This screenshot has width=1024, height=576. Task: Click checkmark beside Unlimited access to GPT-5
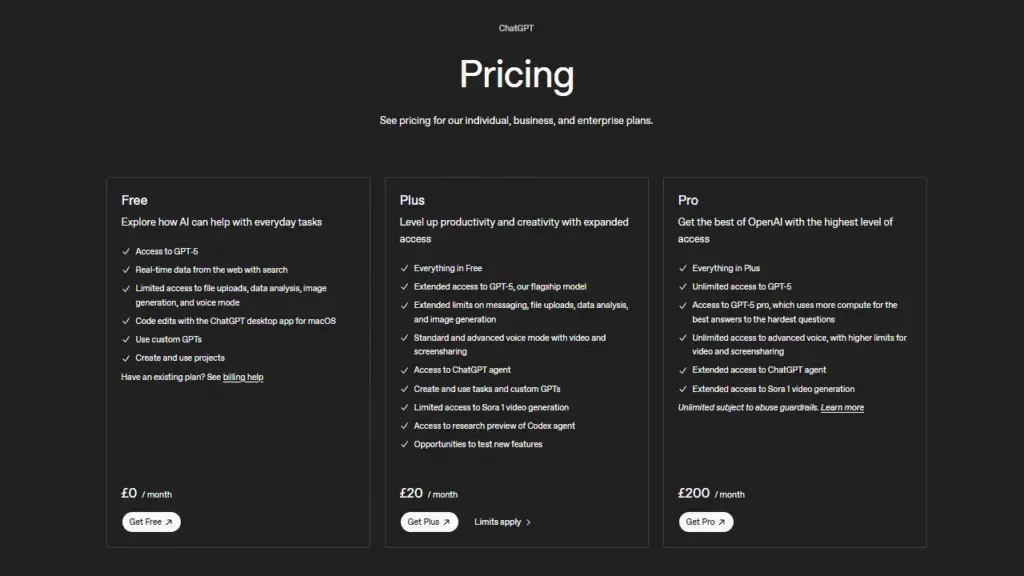click(x=682, y=287)
